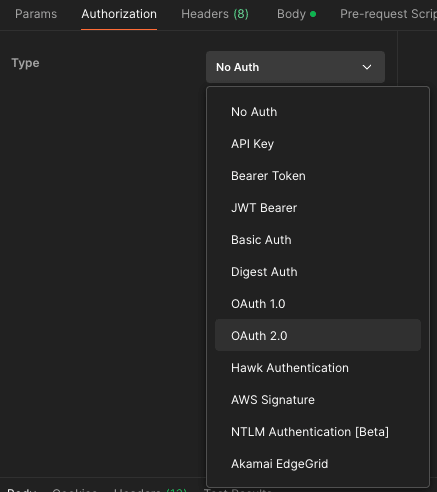
Task: Open the Body tab
Action: tap(296, 14)
